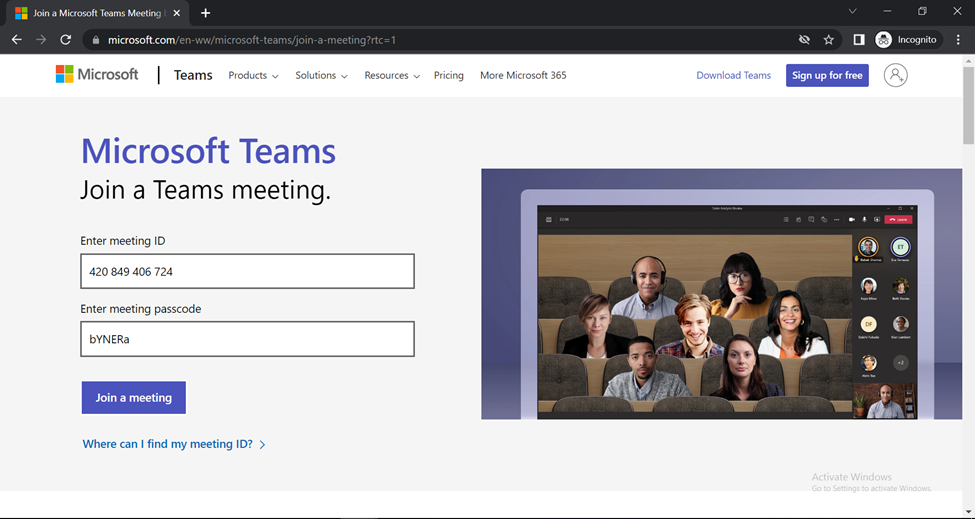The image size is (975, 519).
Task: Expand the Resources dropdown menu
Action: pyautogui.click(x=392, y=75)
